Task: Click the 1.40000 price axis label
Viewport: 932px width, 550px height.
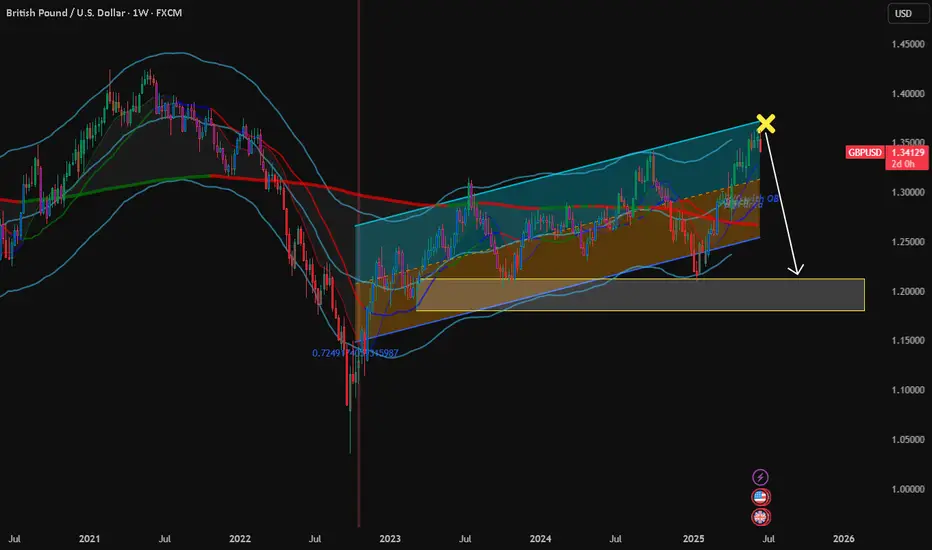Action: (x=908, y=93)
